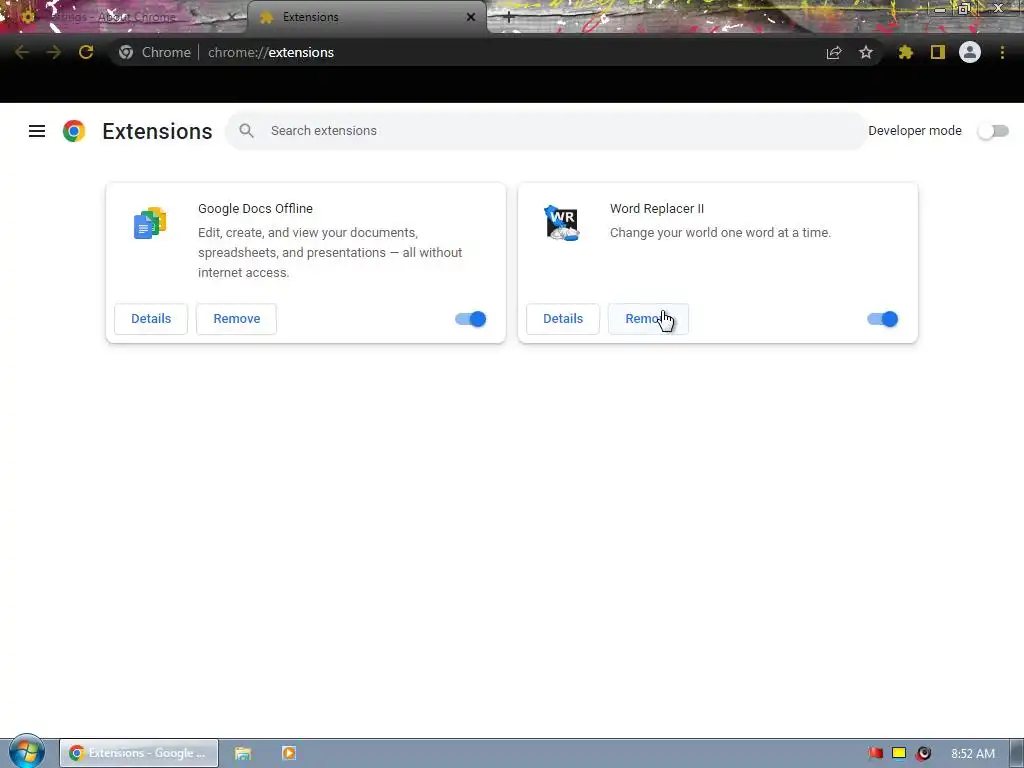Select the Extensions browser tab
The width and height of the screenshot is (1024, 768).
point(366,17)
